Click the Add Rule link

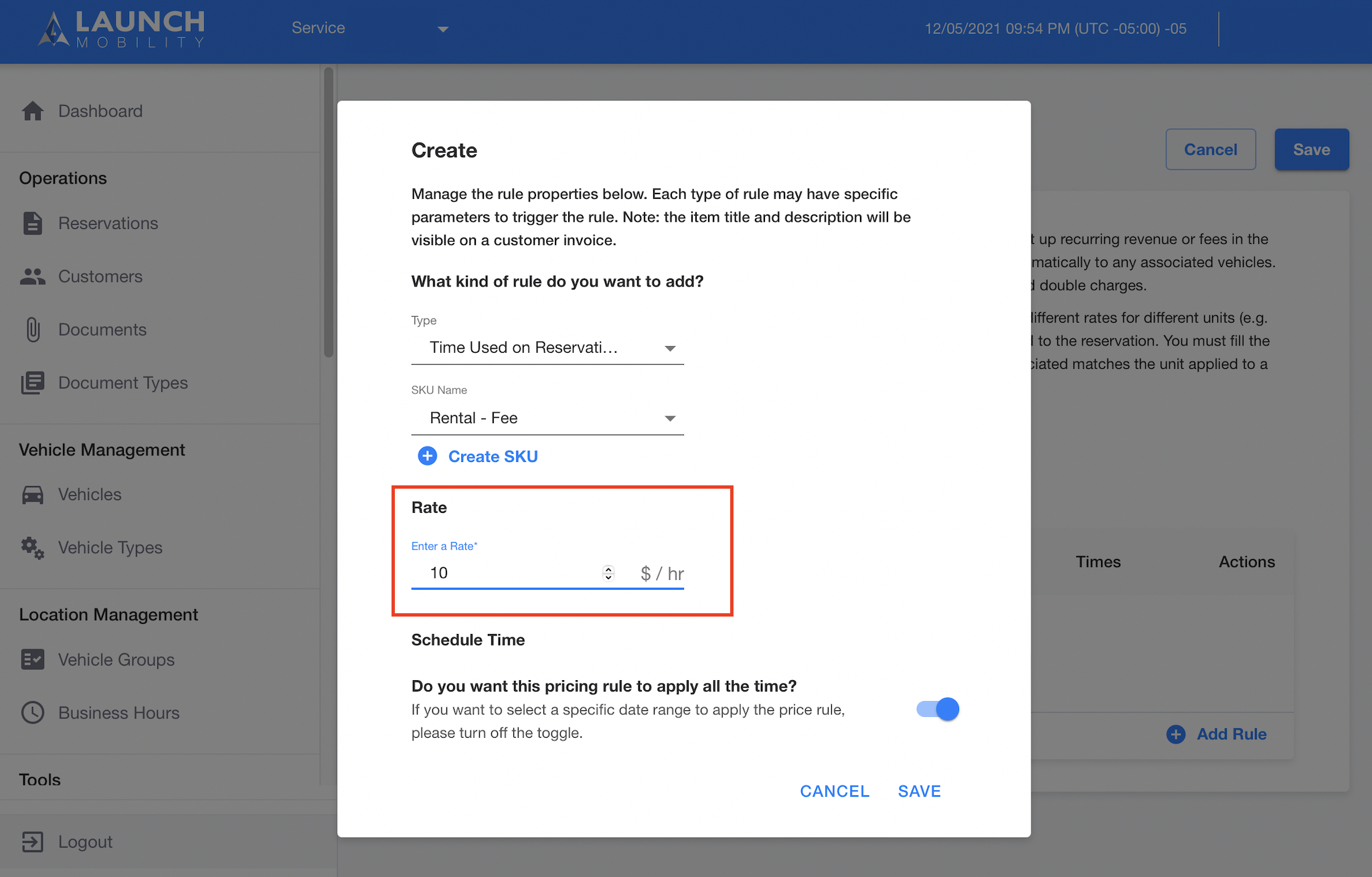point(1231,734)
